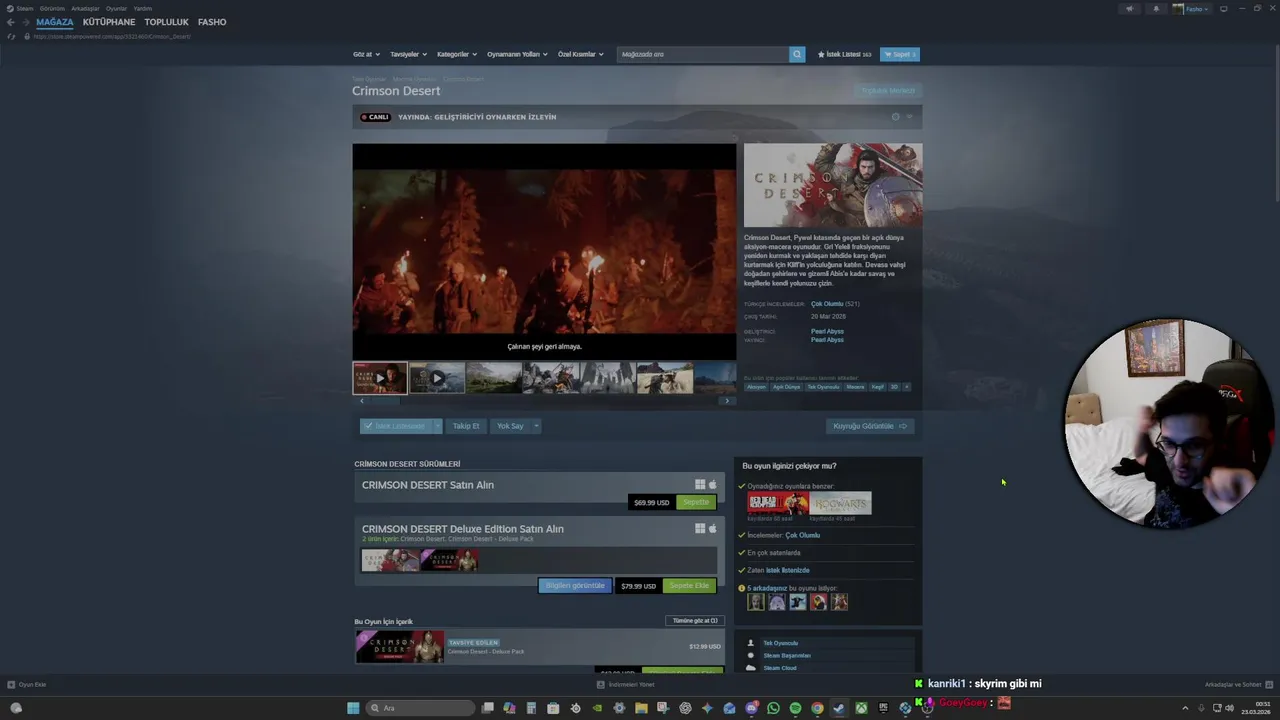This screenshot has width=1280, height=720.
Task: Expand the Yok Say dropdown arrow
Action: point(536,426)
